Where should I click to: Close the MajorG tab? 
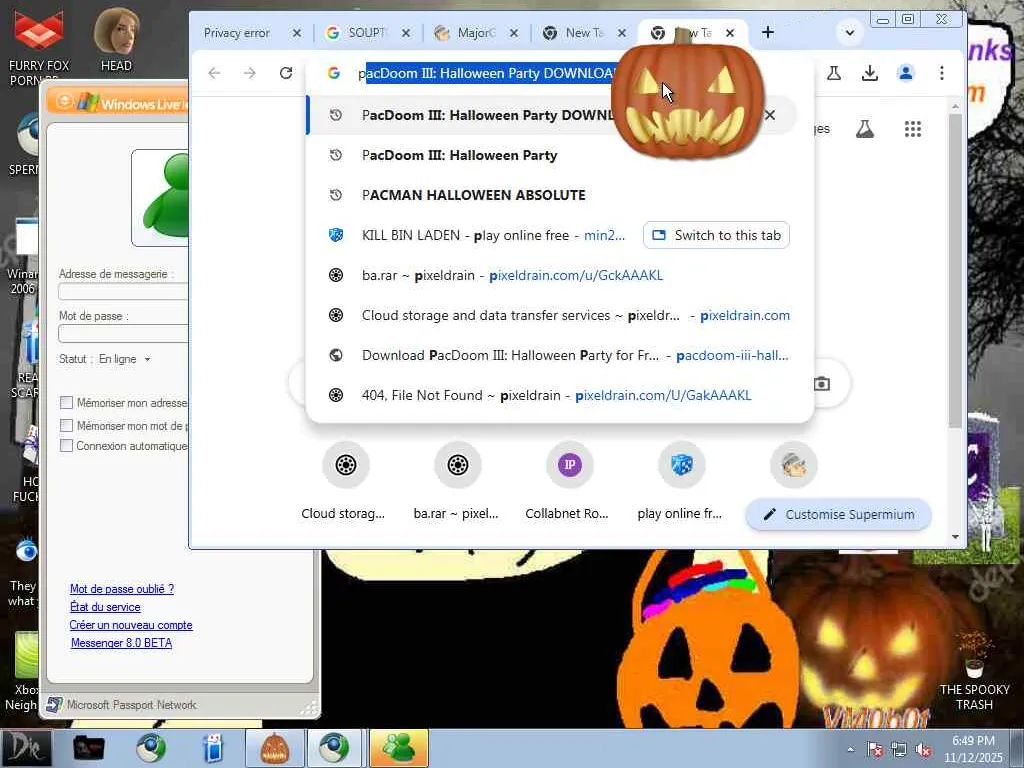514,33
